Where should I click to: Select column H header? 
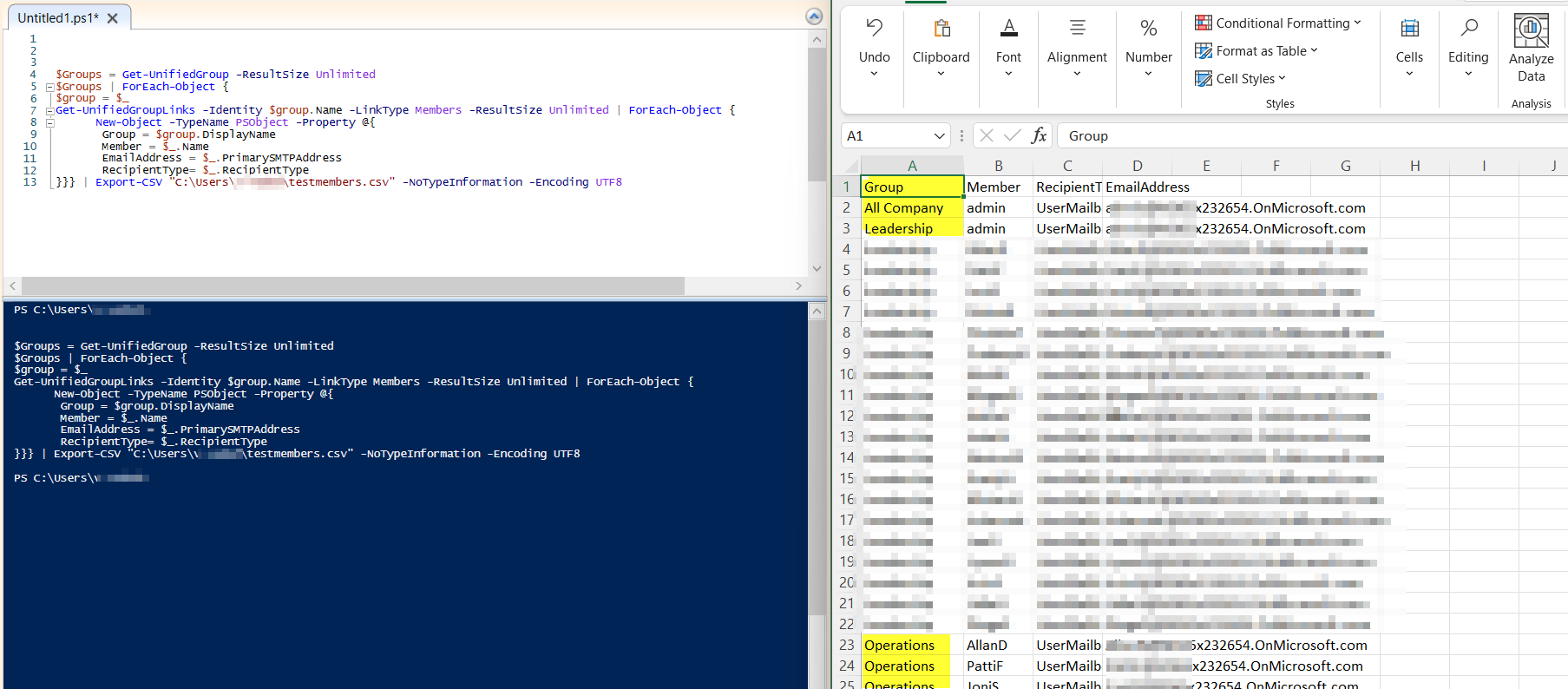1414,166
